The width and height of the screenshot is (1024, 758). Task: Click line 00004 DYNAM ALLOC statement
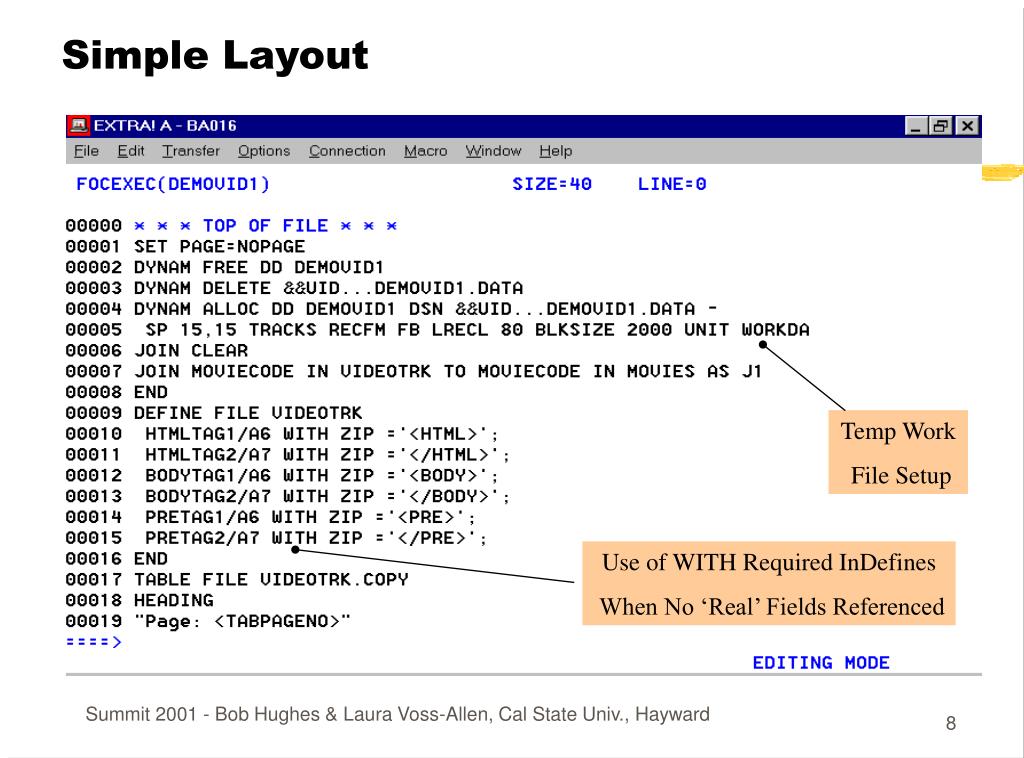coord(391,309)
